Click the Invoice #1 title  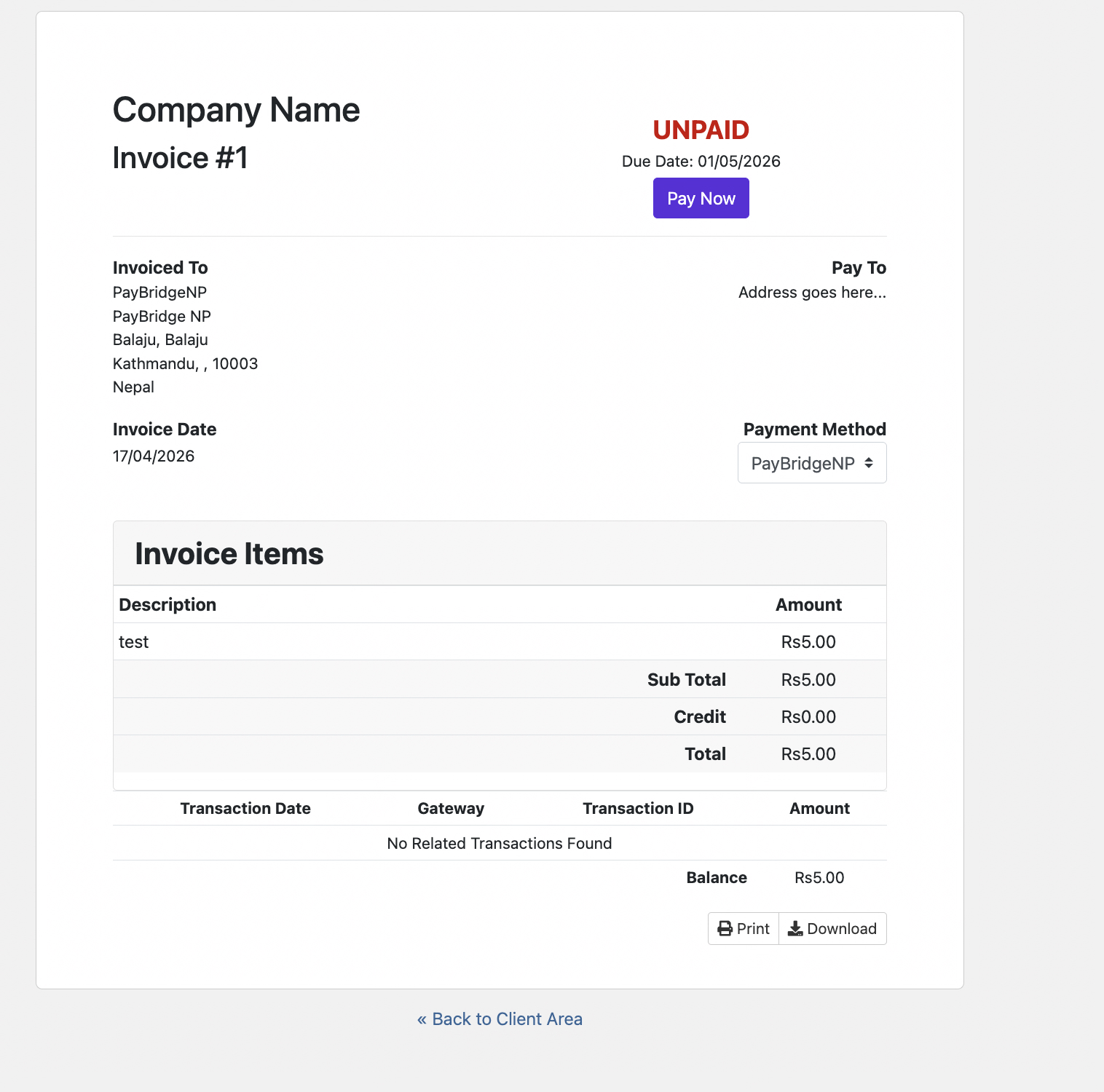[180, 158]
